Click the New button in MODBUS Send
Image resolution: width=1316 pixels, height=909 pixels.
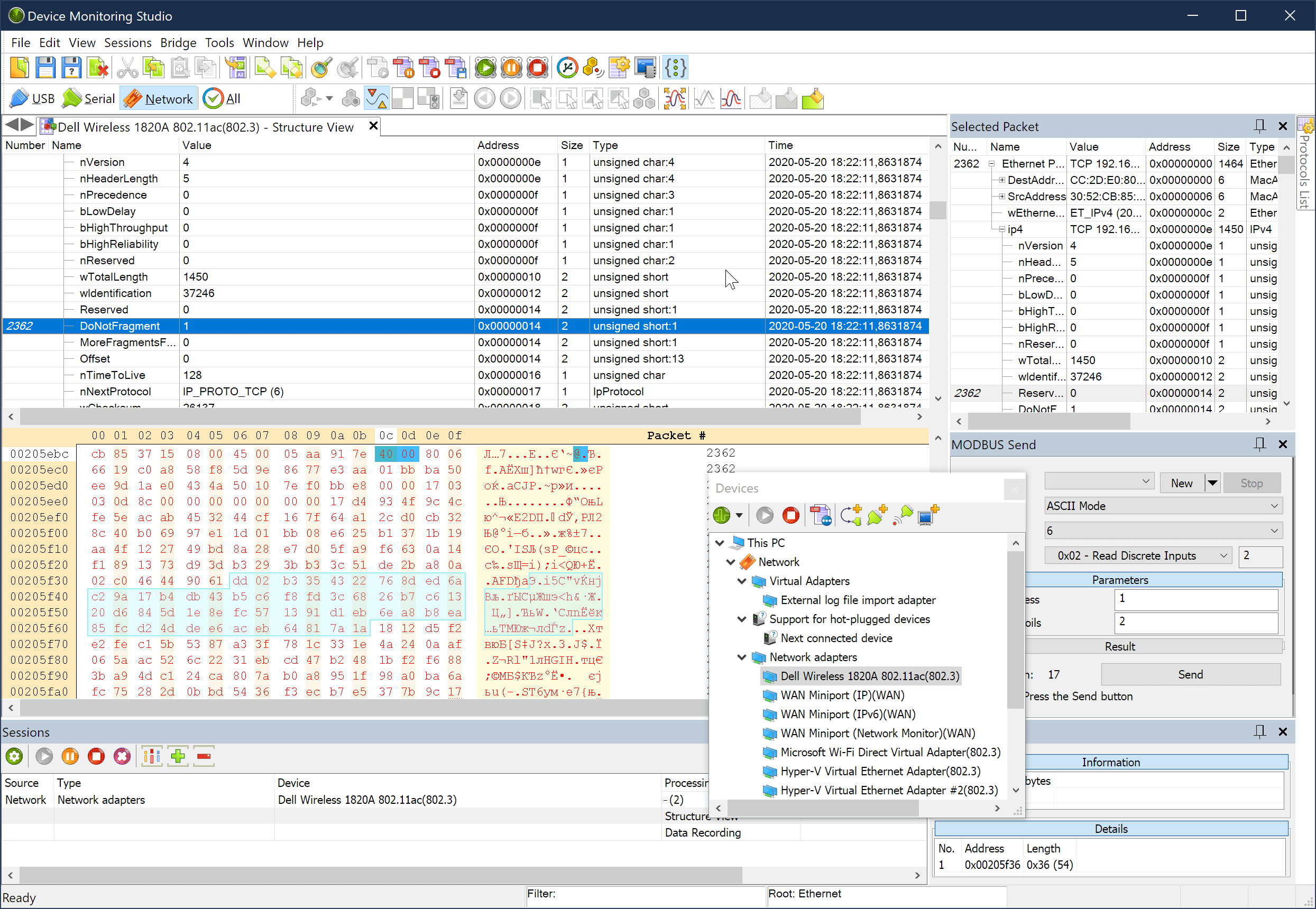(1182, 483)
